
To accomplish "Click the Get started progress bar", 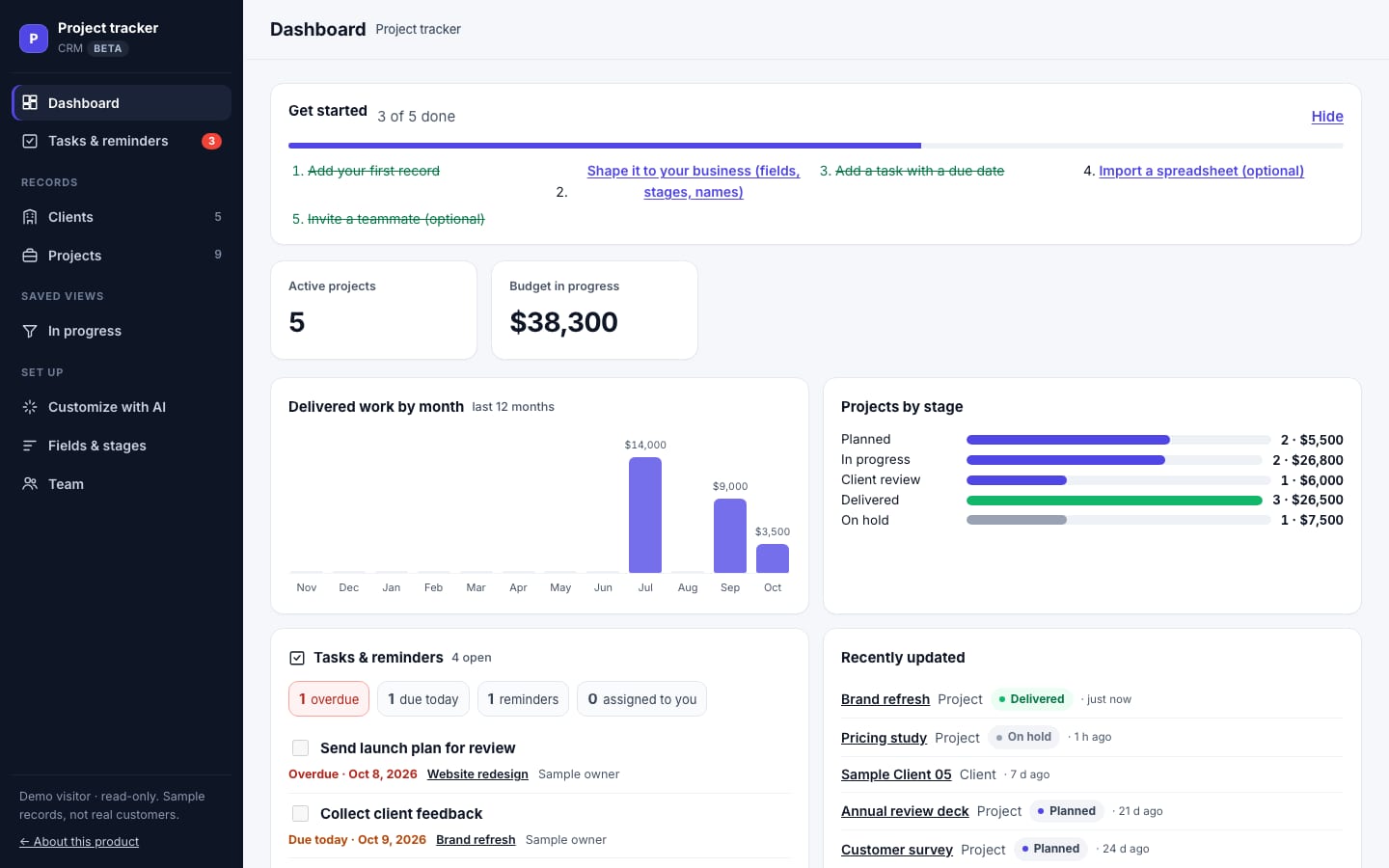I will (x=816, y=146).
